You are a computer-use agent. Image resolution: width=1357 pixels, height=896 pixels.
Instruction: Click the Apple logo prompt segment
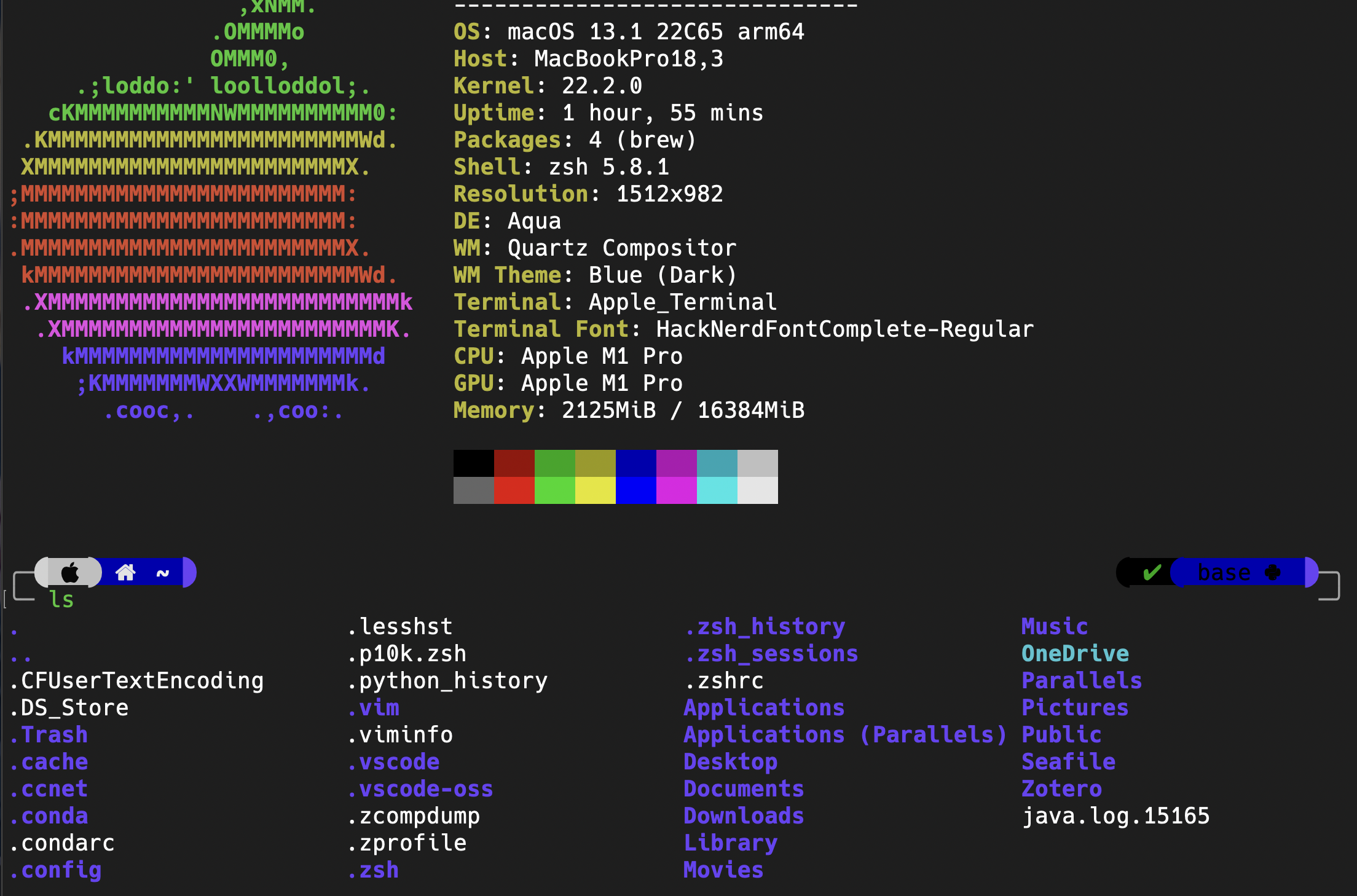pyautogui.click(x=70, y=573)
